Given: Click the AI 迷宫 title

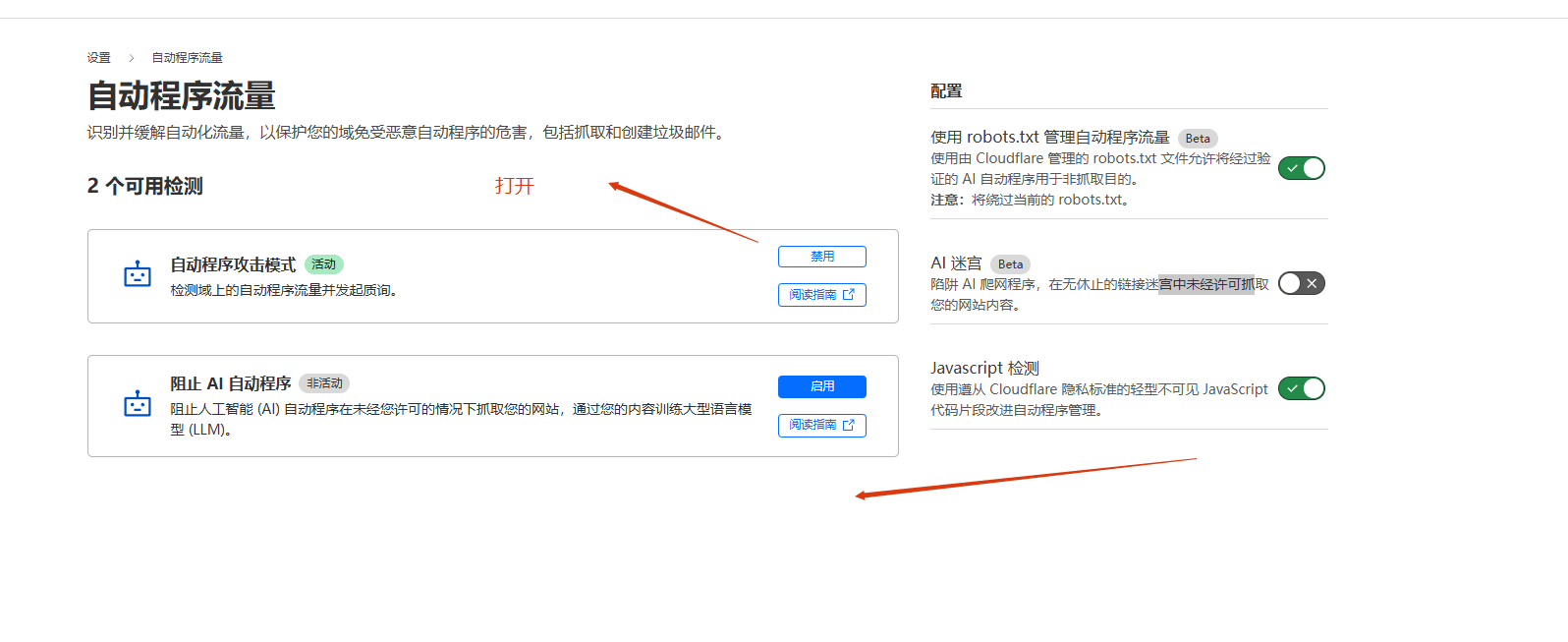Looking at the screenshot, I should [956, 263].
